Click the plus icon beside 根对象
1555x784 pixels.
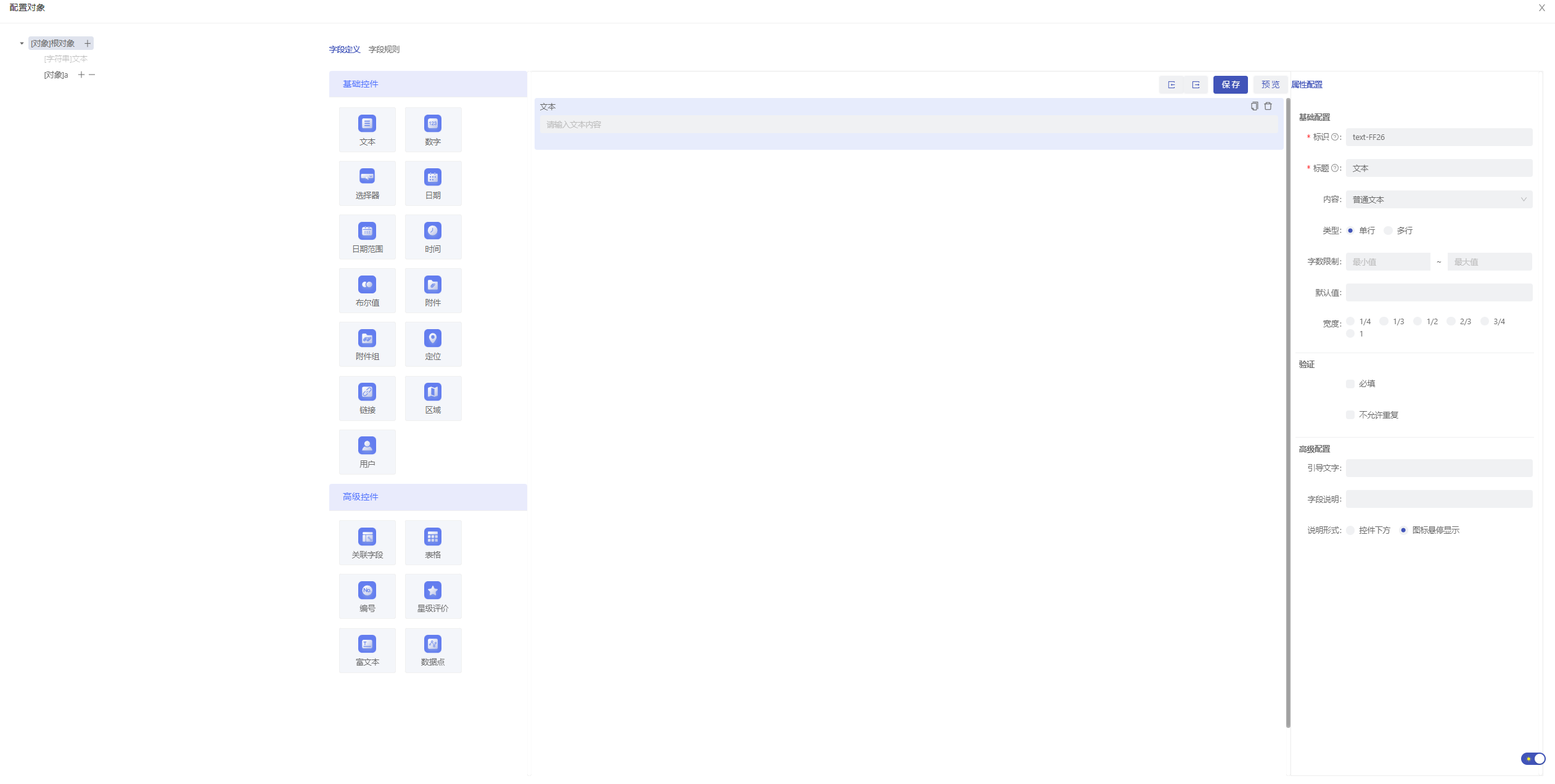click(88, 43)
